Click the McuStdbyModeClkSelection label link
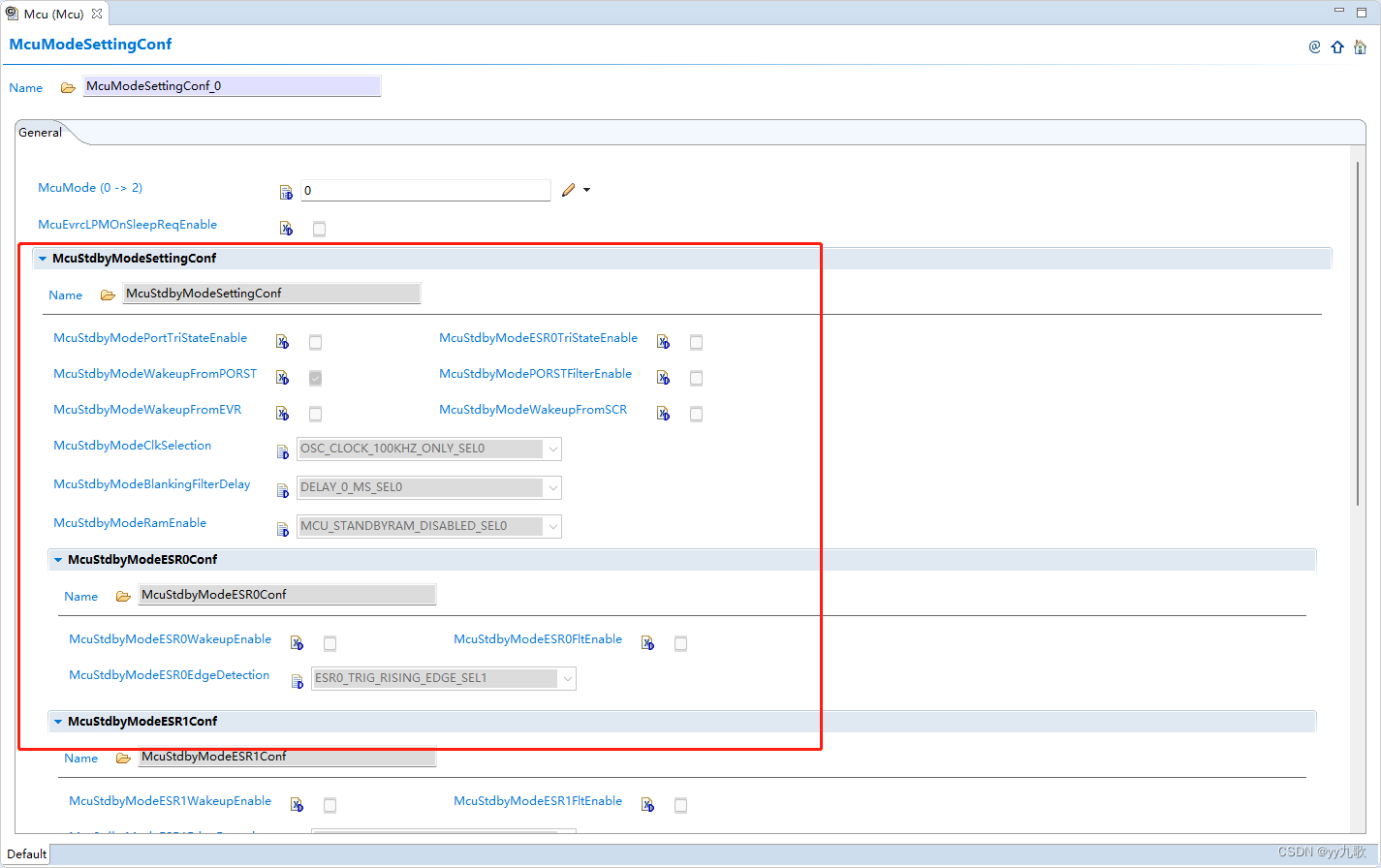 (x=133, y=446)
